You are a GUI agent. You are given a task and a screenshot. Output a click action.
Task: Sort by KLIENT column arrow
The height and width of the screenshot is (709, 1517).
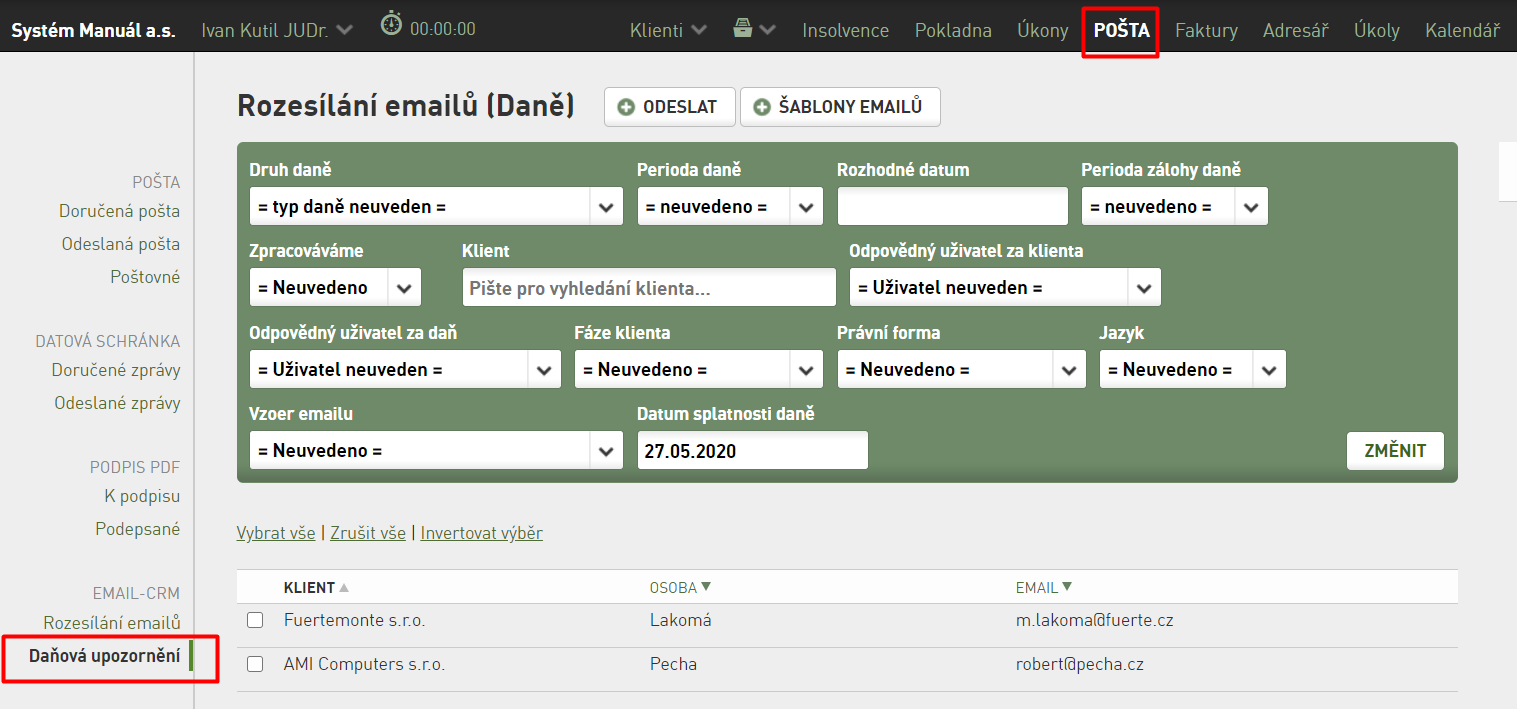pyautogui.click(x=344, y=588)
